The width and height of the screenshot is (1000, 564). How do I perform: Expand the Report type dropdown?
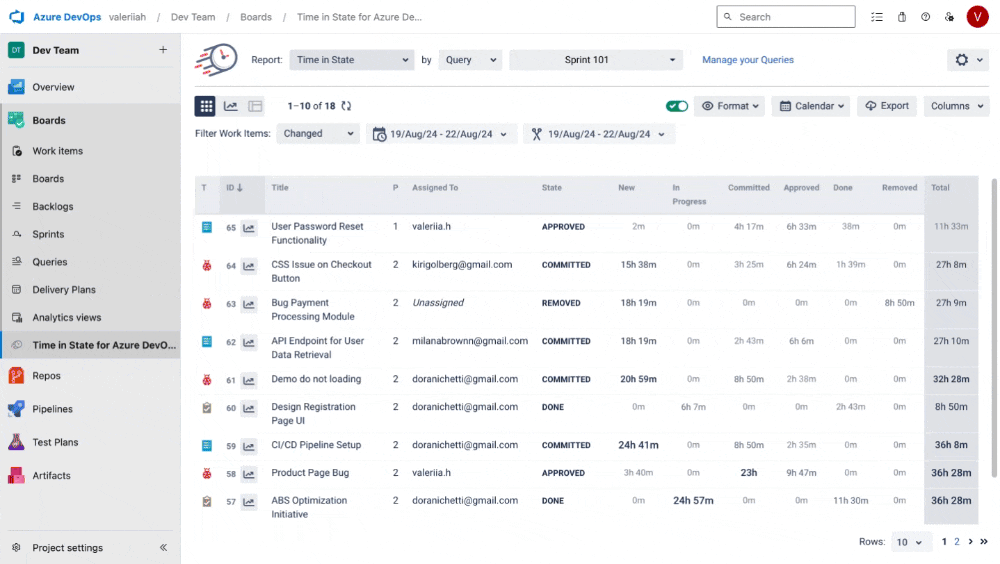point(351,60)
